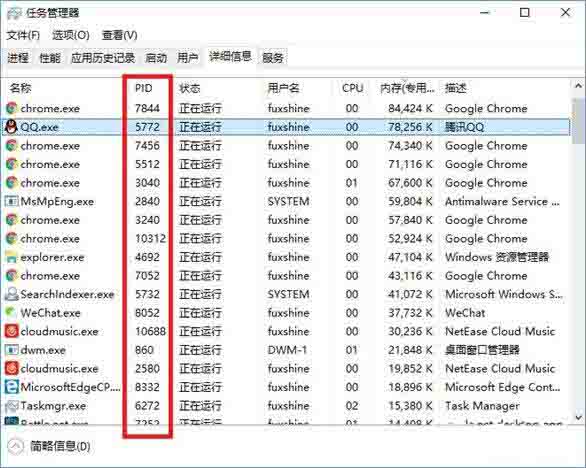The width and height of the screenshot is (586, 468).
Task: Click chrome.exe icon for PID 5512
Action: 12,164
